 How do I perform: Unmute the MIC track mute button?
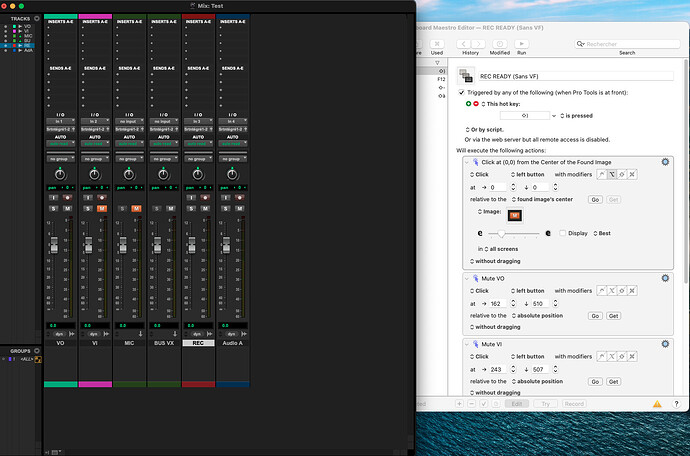[136, 208]
